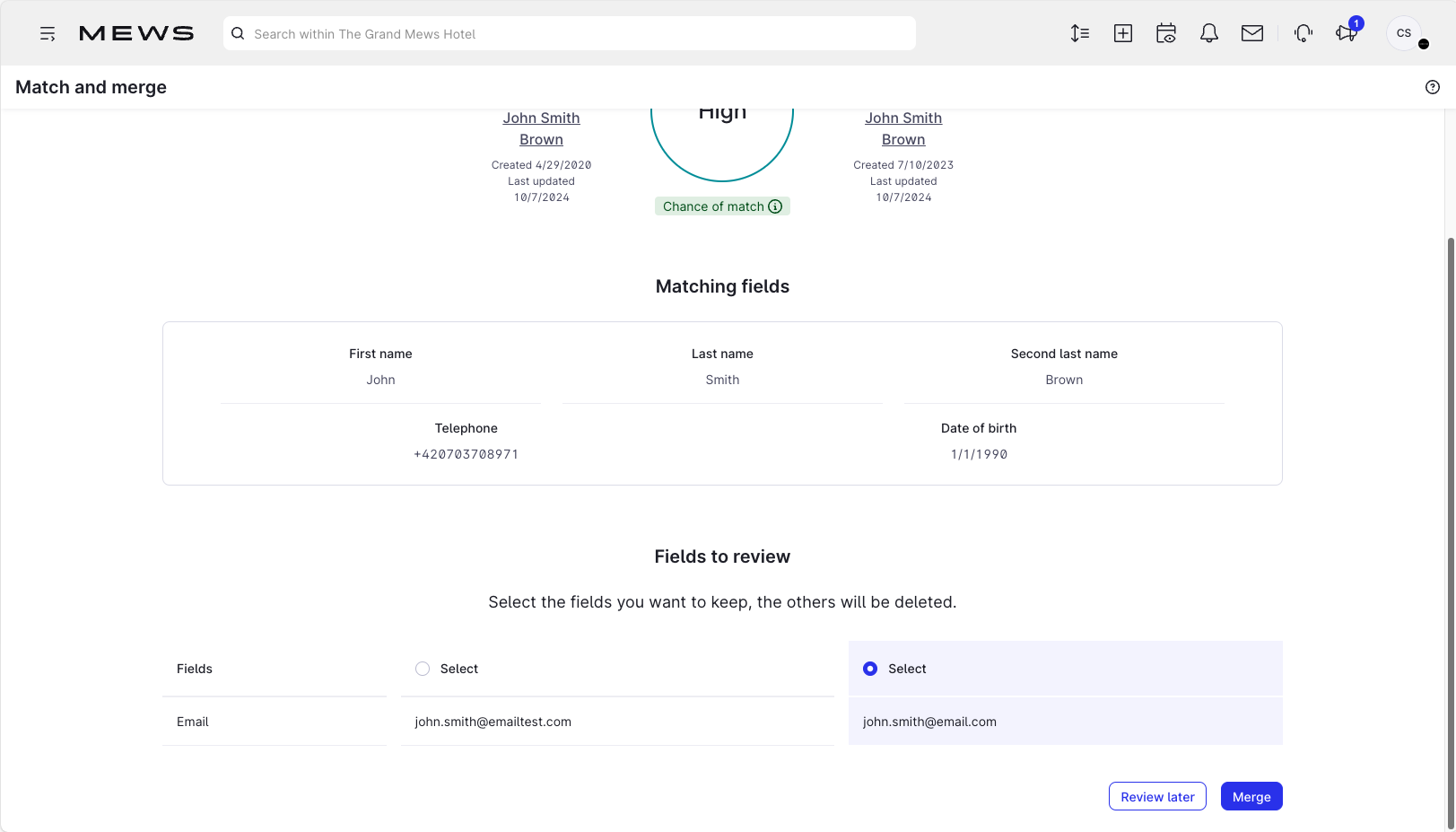Open messages with the envelope icon
The height and width of the screenshot is (832, 1456).
[1251, 32]
